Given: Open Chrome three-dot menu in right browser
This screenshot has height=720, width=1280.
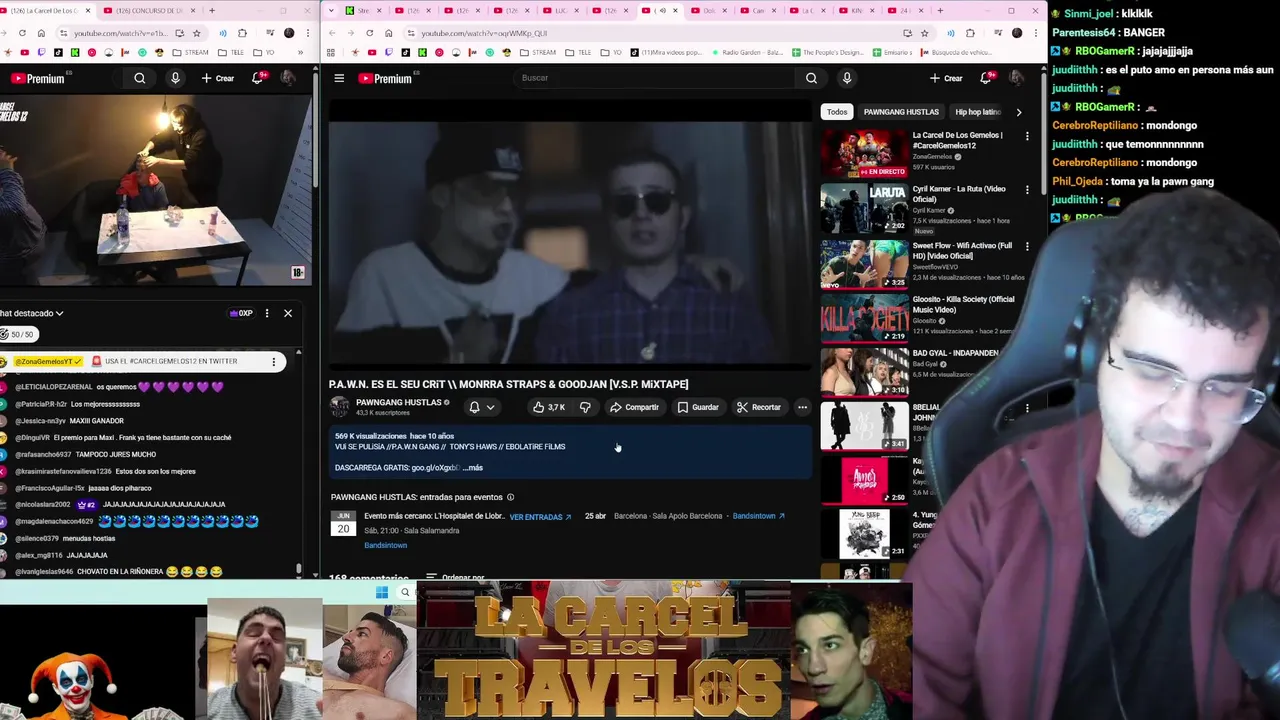Looking at the screenshot, I should (1035, 33).
